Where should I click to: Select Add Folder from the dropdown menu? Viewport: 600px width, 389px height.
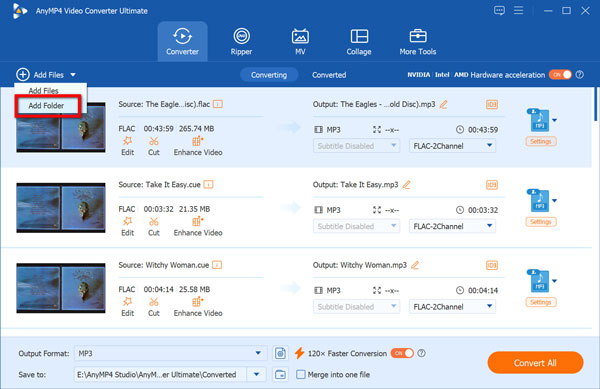(x=47, y=106)
